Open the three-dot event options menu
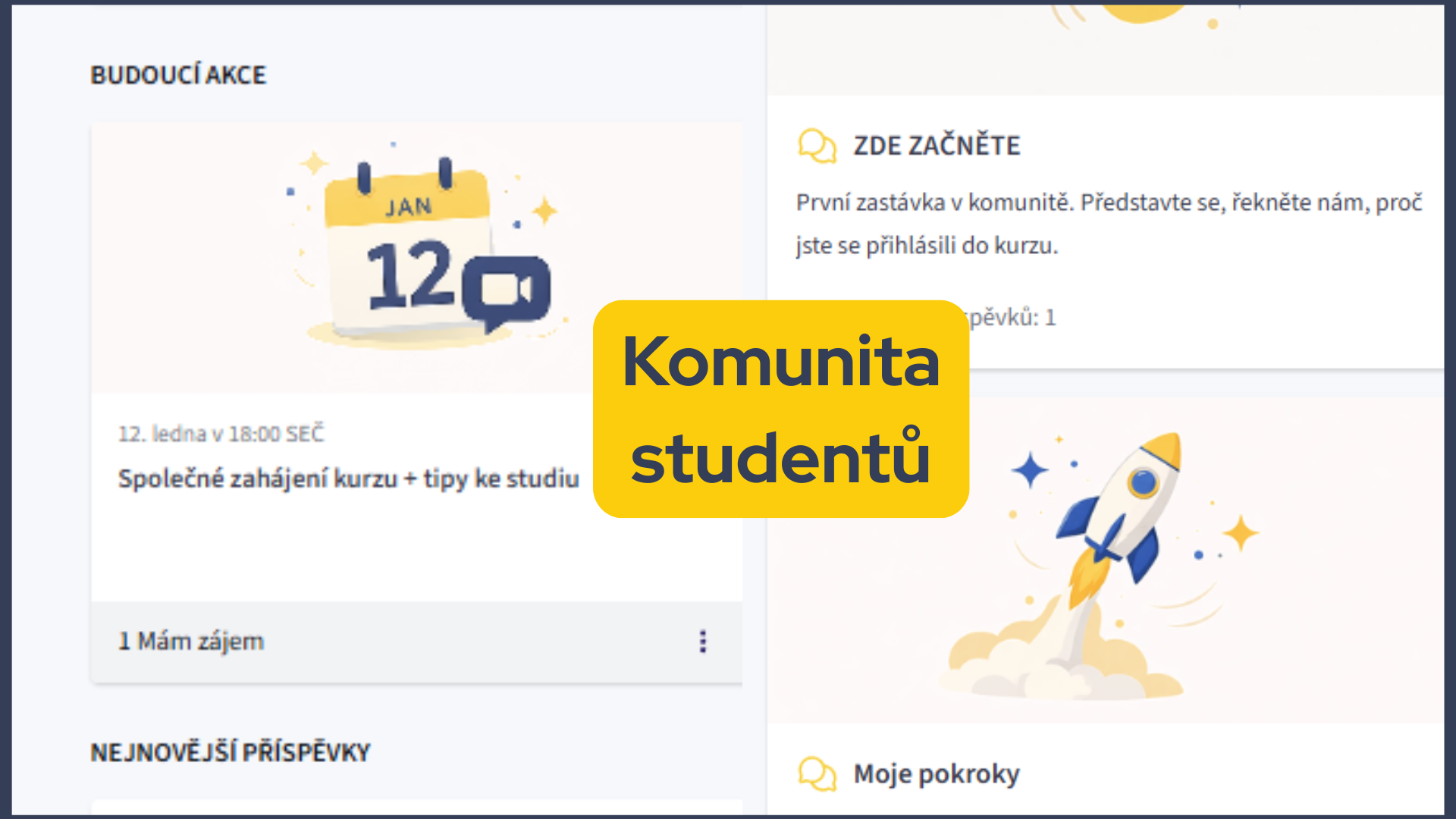The height and width of the screenshot is (819, 1456). (x=703, y=642)
